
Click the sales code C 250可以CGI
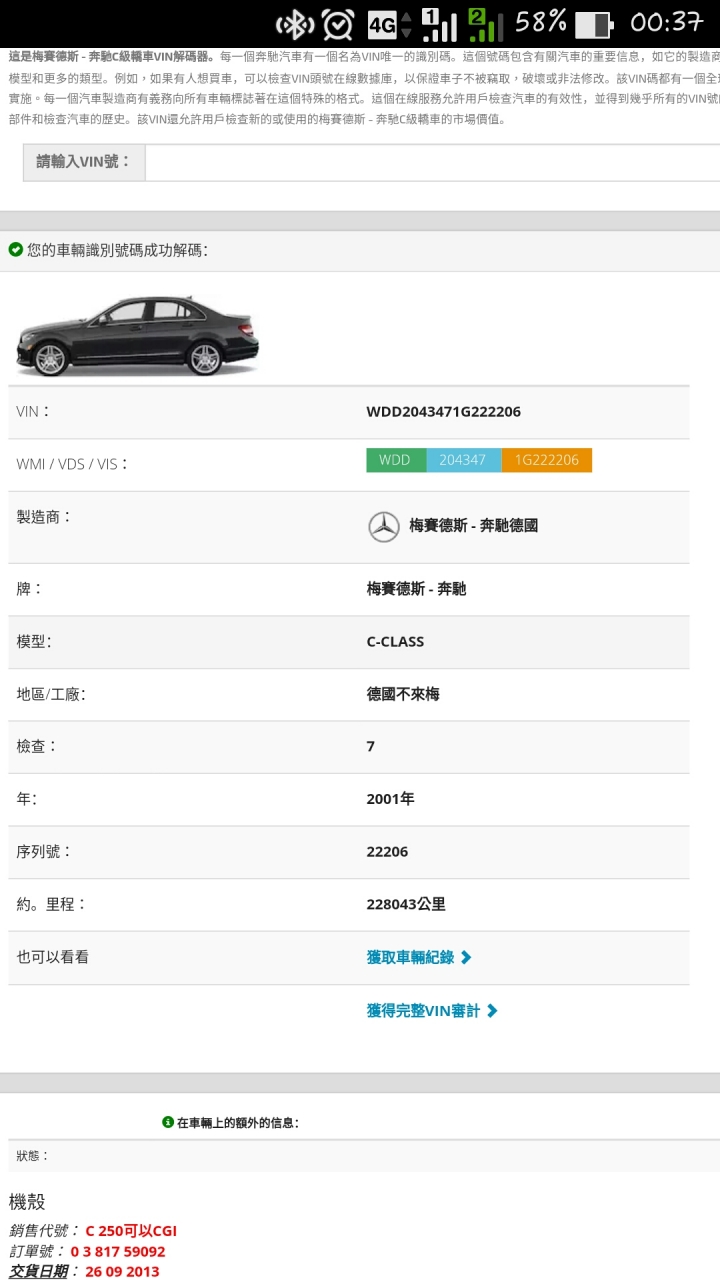(131, 1231)
